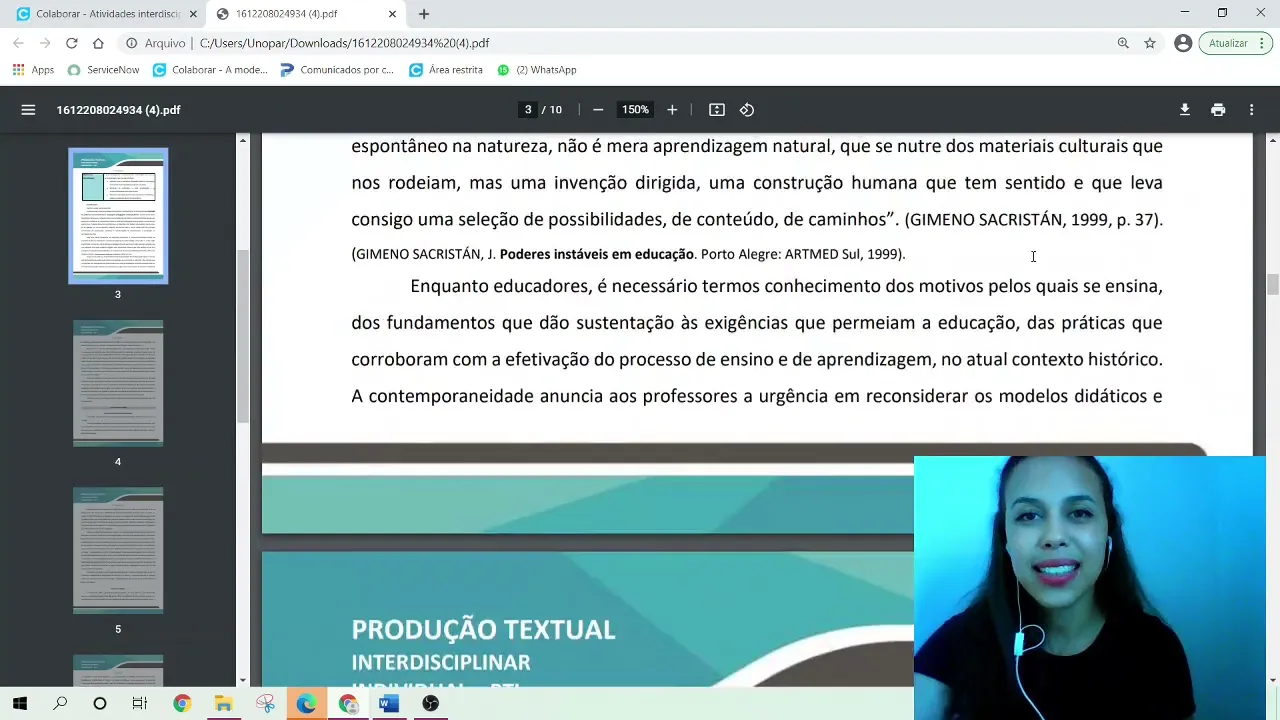Open File Explorer from the taskbar
1280x720 pixels.
click(223, 704)
